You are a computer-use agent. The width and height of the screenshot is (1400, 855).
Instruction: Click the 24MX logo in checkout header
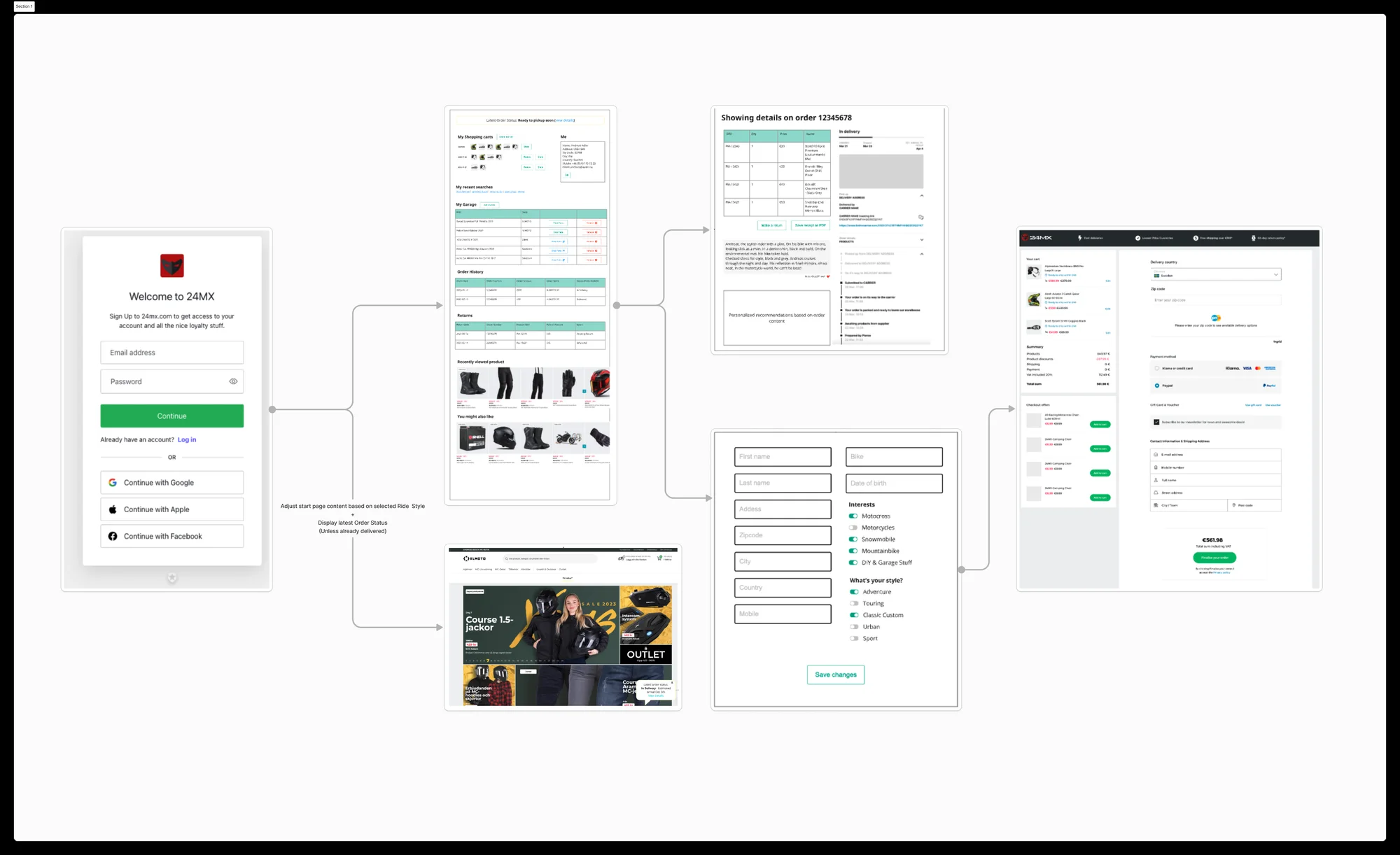tap(1037, 238)
